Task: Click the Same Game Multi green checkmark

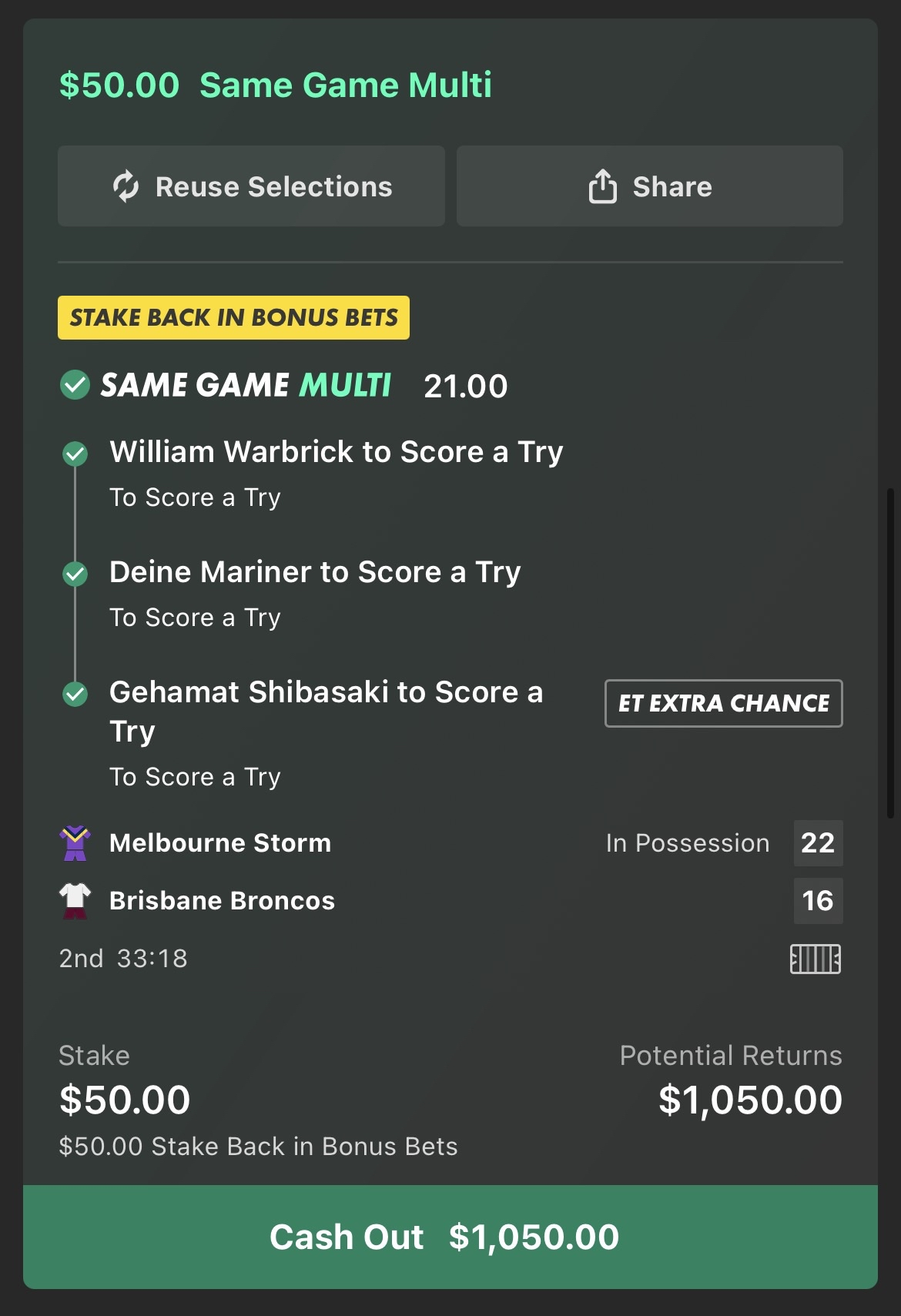Action: (75, 385)
